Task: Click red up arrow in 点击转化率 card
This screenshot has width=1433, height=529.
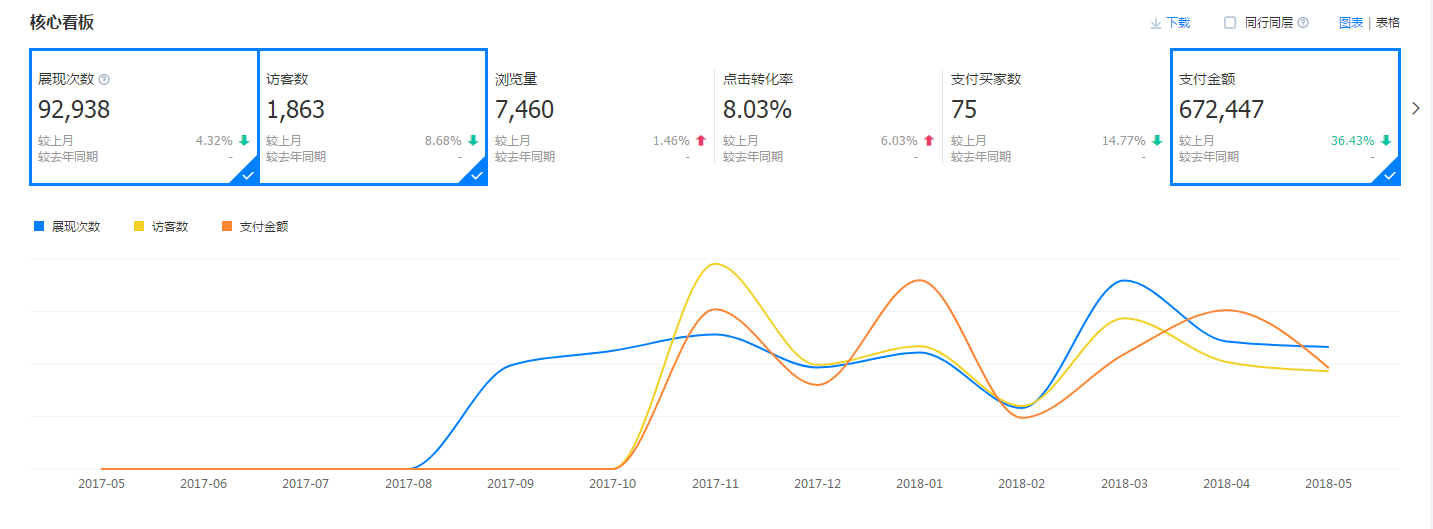Action: click(929, 141)
